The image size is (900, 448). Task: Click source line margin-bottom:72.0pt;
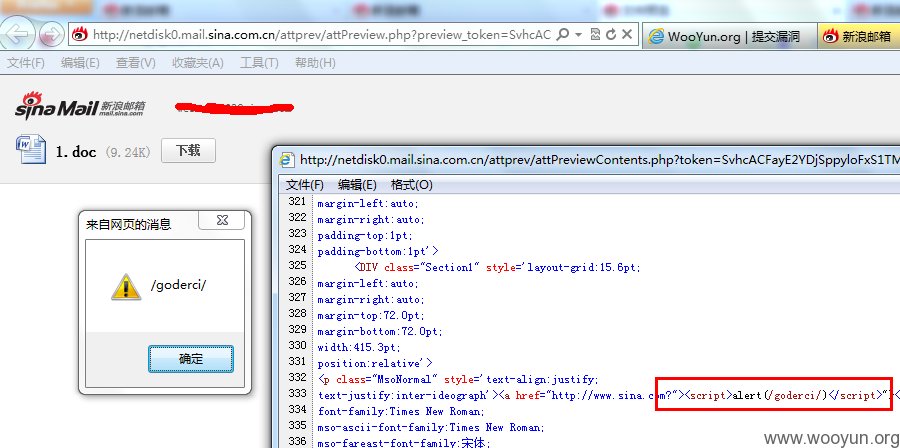[380, 332]
